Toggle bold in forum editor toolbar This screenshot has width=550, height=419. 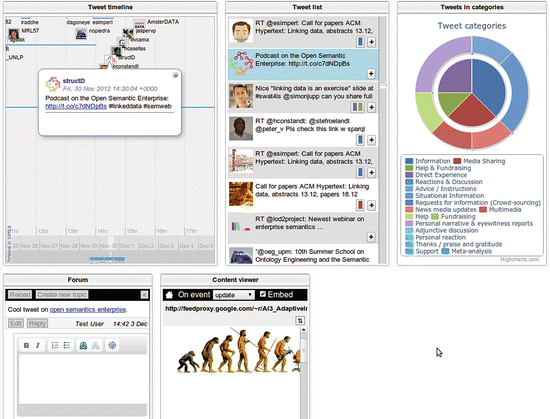tap(26, 345)
